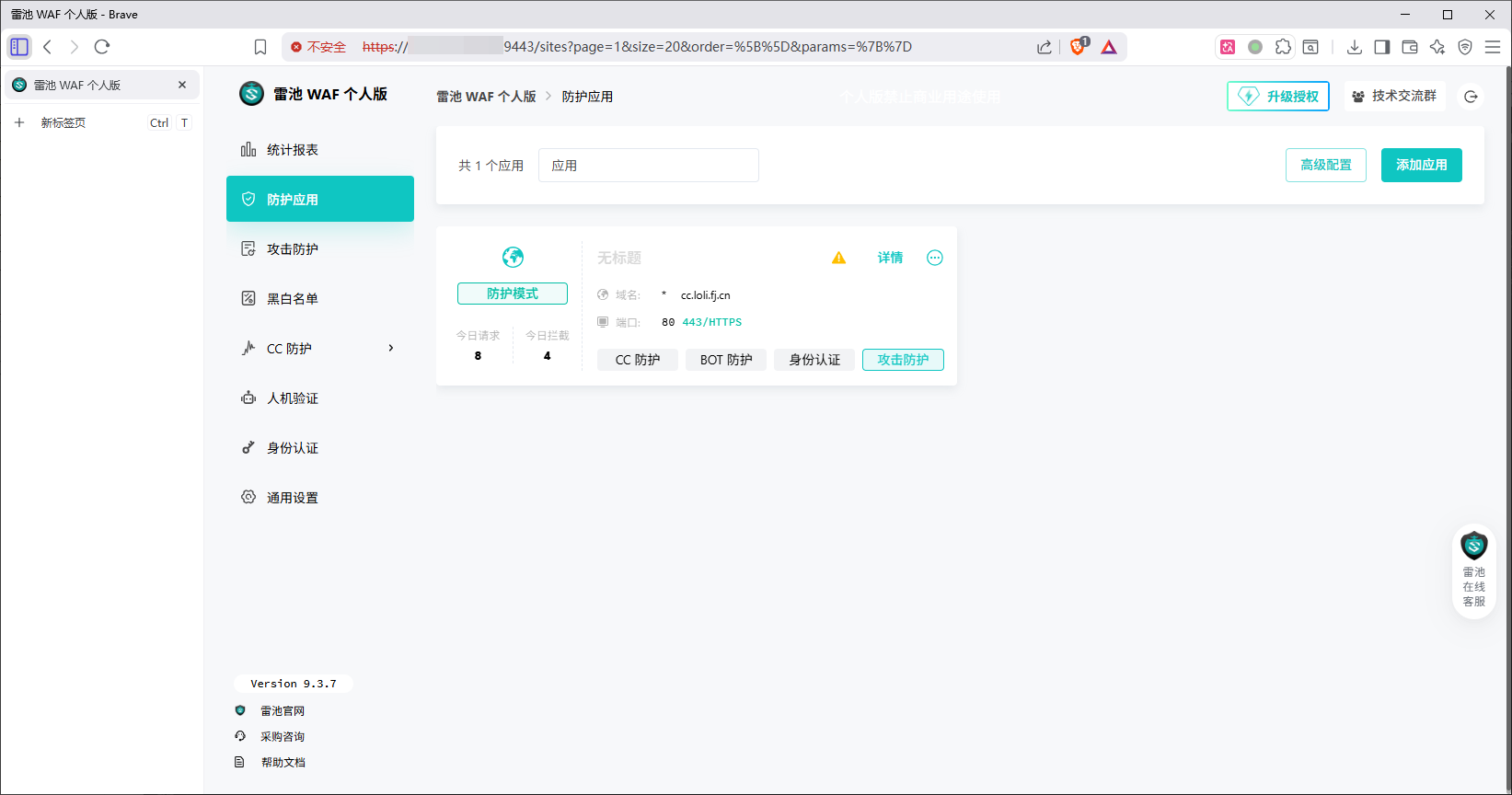Click the 不安全 security warning indicator
The image size is (1512, 795).
pos(318,47)
